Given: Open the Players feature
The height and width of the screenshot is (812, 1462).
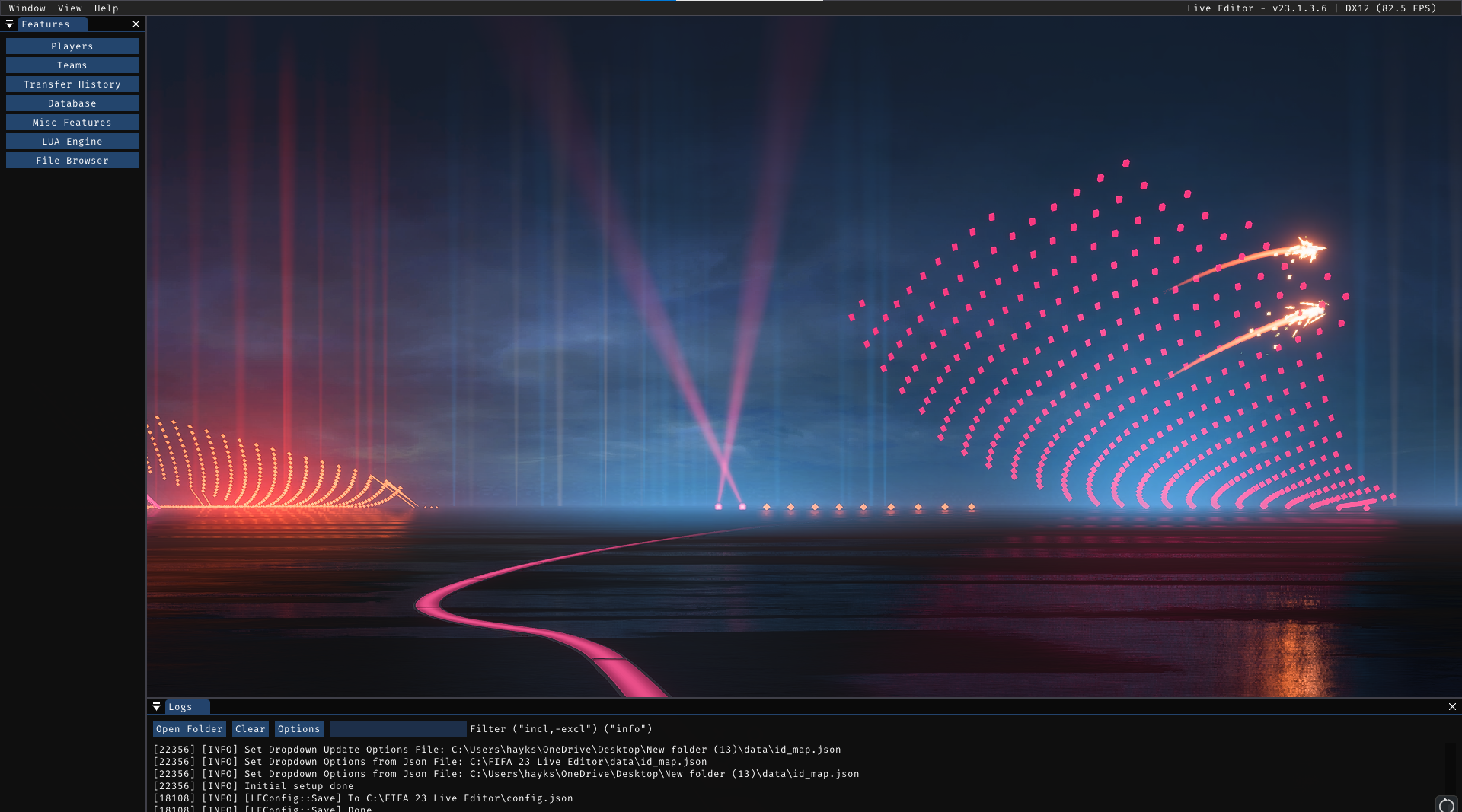Looking at the screenshot, I should point(72,46).
